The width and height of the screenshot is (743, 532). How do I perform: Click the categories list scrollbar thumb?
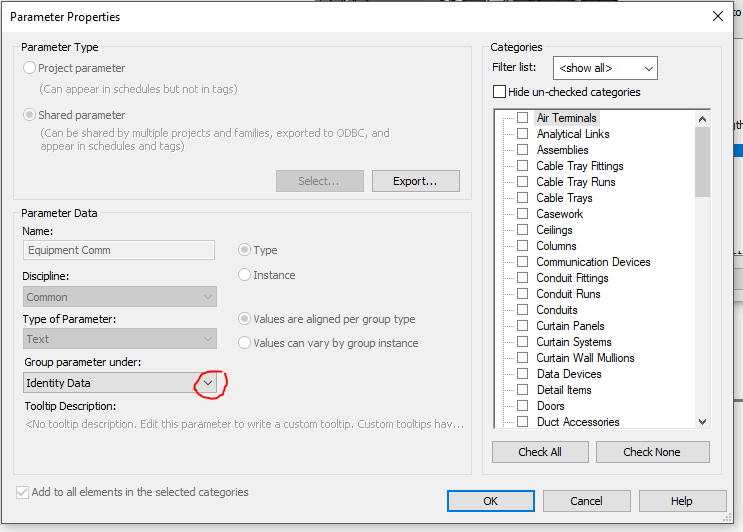[702, 162]
